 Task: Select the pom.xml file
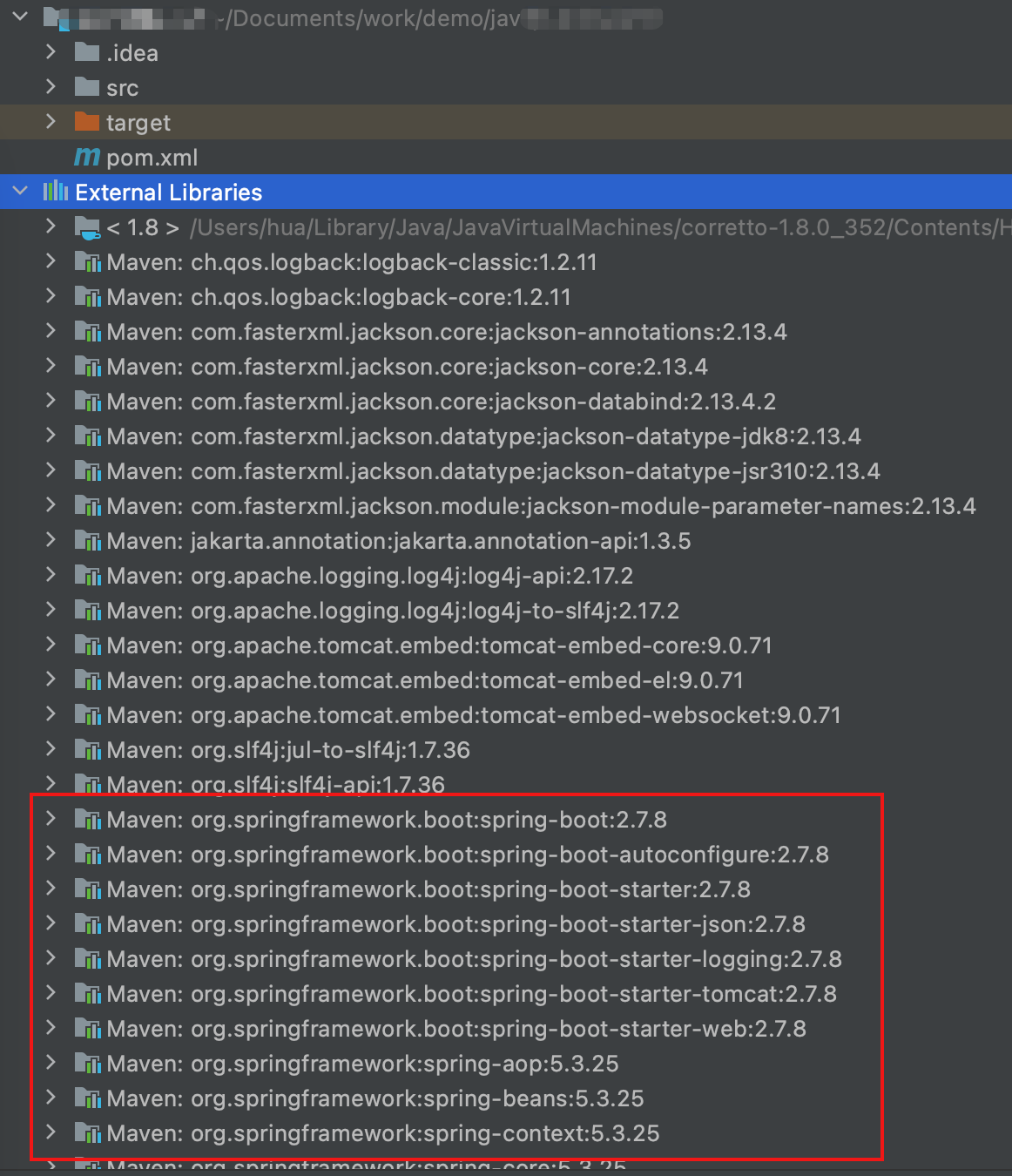(x=152, y=158)
